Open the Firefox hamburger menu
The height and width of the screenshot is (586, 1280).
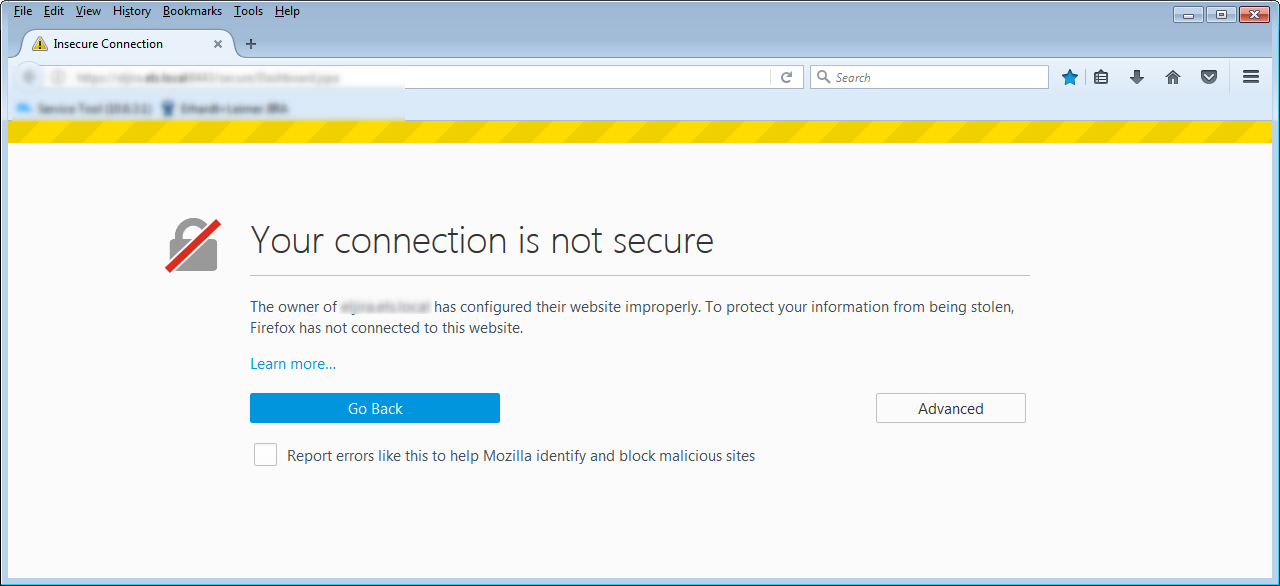coord(1251,76)
